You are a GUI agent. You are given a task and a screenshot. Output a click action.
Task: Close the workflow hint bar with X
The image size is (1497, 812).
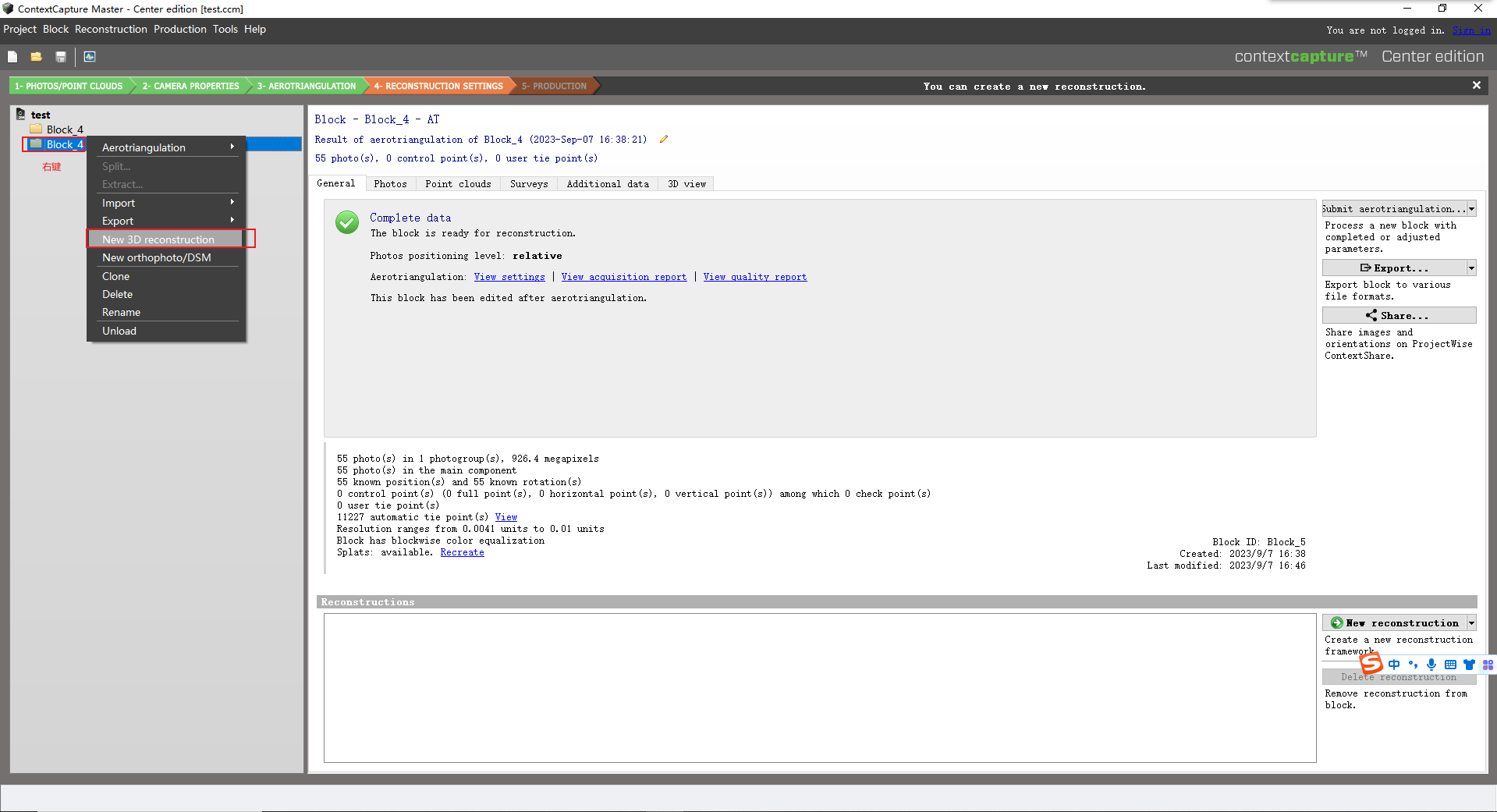1477,85
